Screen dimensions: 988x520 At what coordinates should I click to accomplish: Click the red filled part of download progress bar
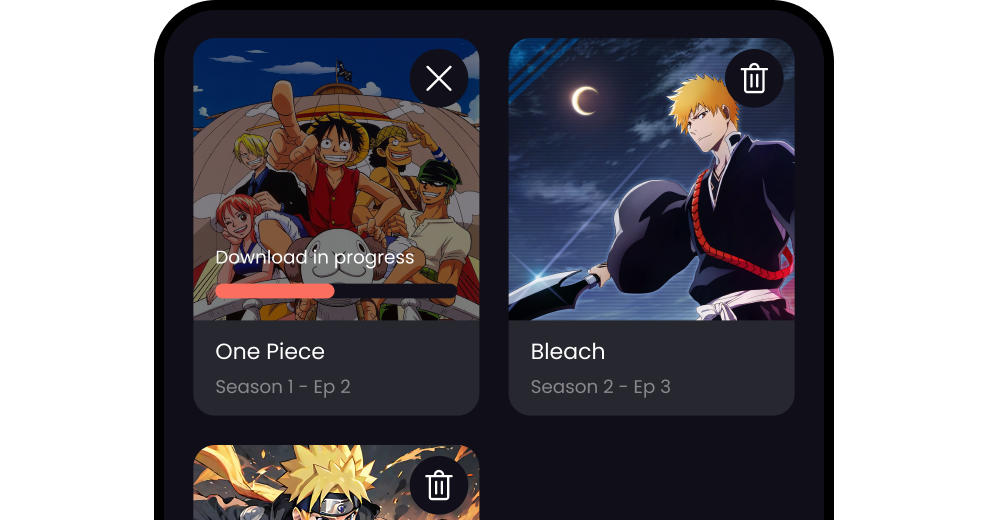click(x=275, y=291)
